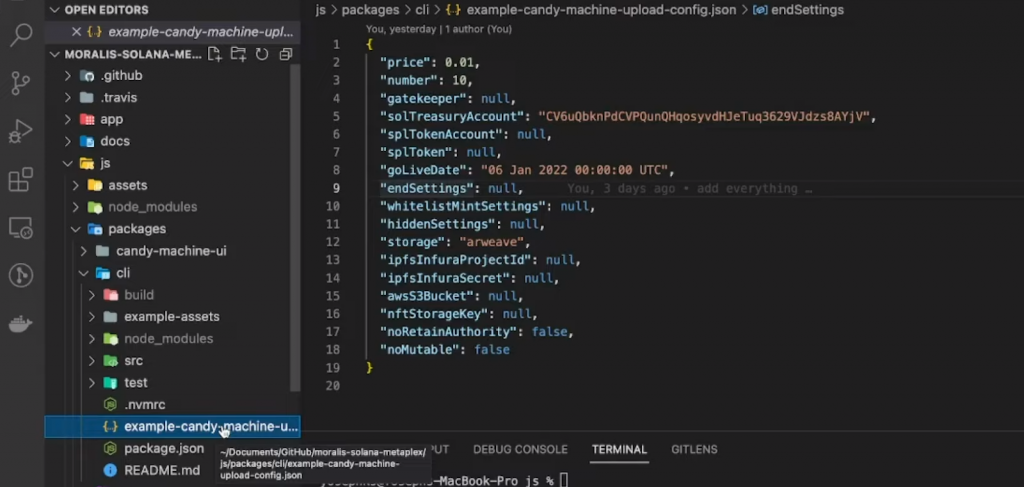Expand the assets folder

point(76,185)
